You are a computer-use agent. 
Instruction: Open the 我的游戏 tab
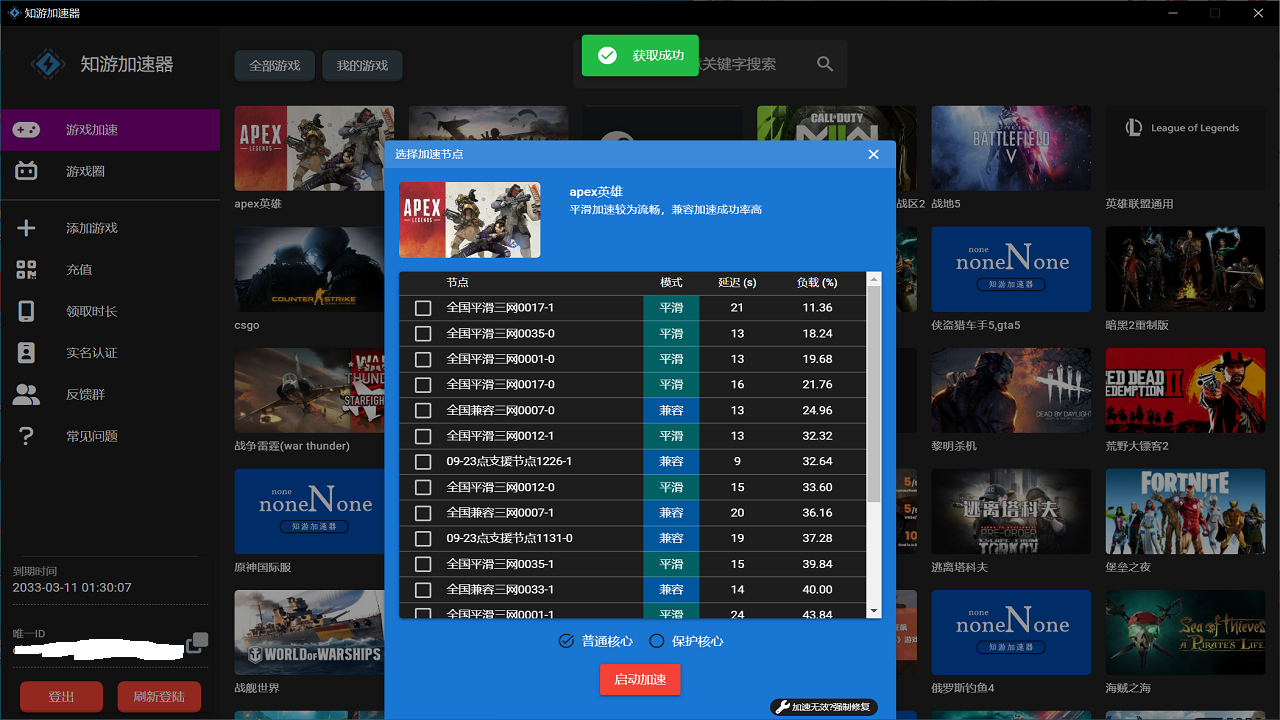pyautogui.click(x=362, y=66)
